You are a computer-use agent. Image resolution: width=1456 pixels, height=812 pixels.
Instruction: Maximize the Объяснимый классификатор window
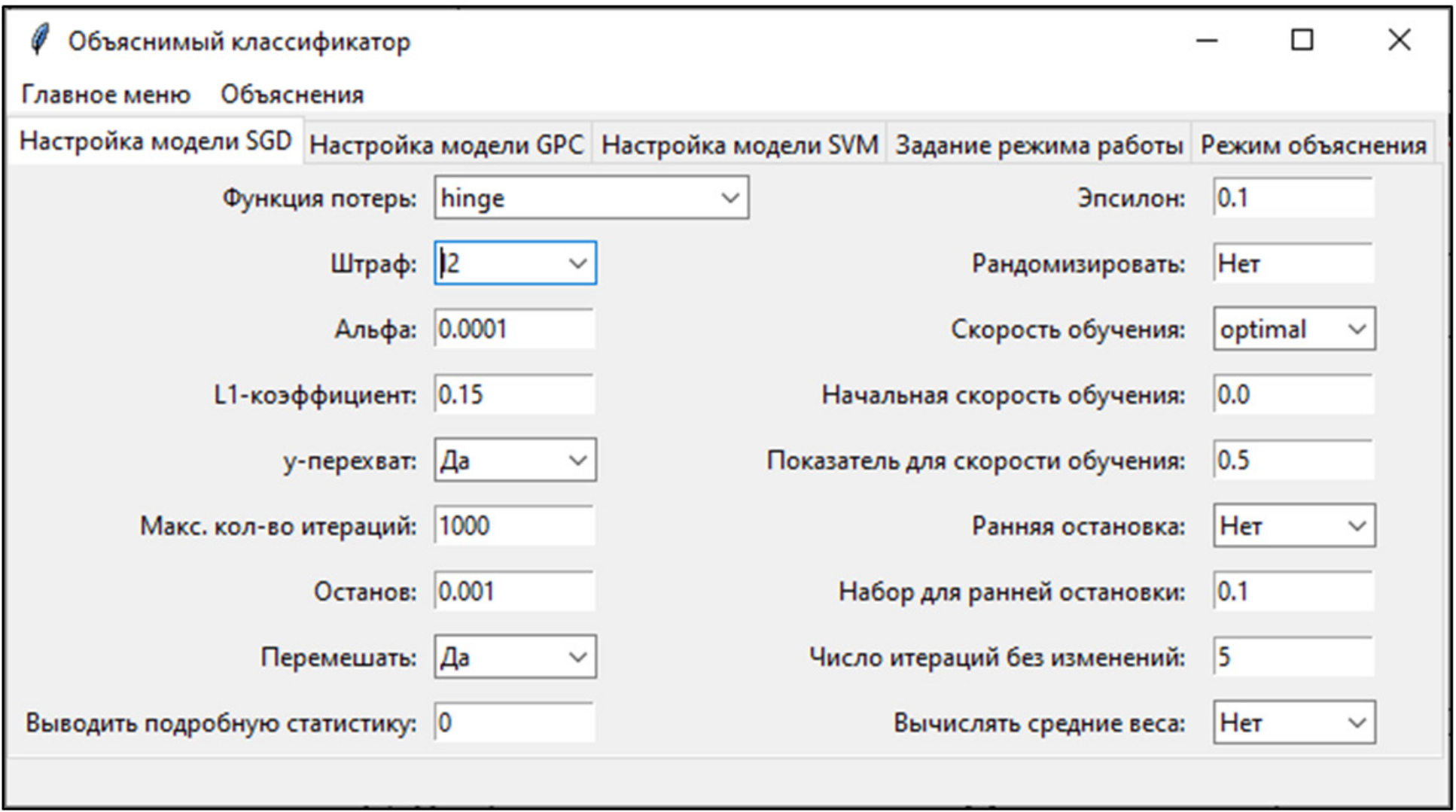[x=1302, y=40]
